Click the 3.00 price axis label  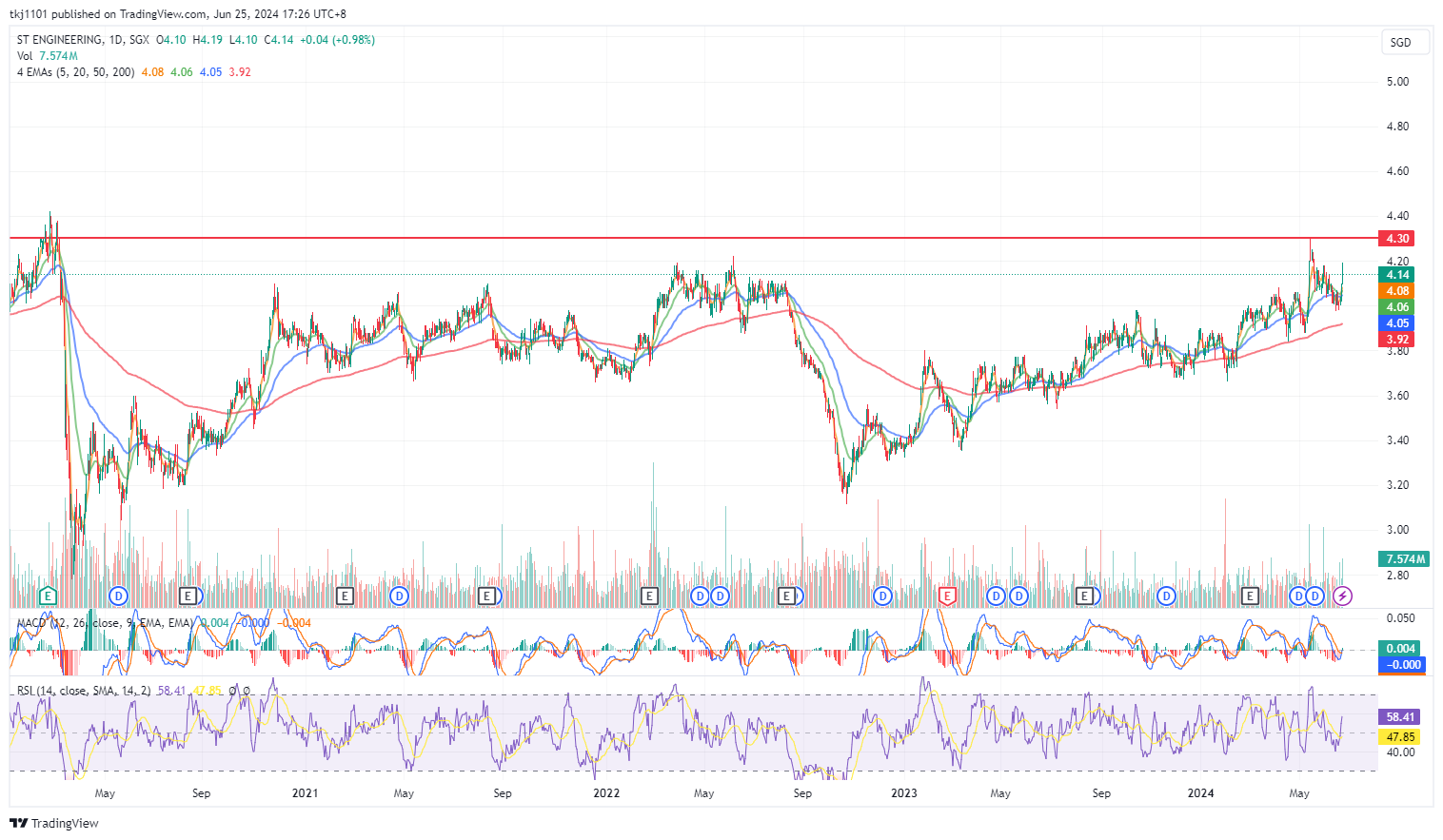[x=1397, y=530]
